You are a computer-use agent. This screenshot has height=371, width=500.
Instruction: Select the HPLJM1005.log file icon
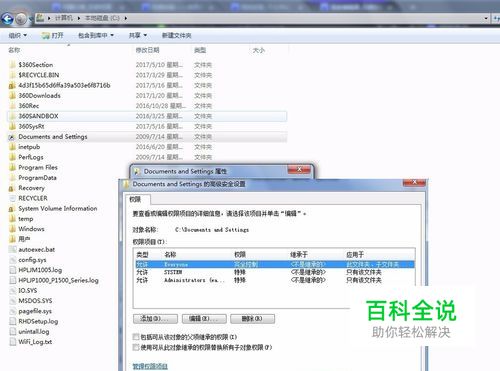(12, 270)
